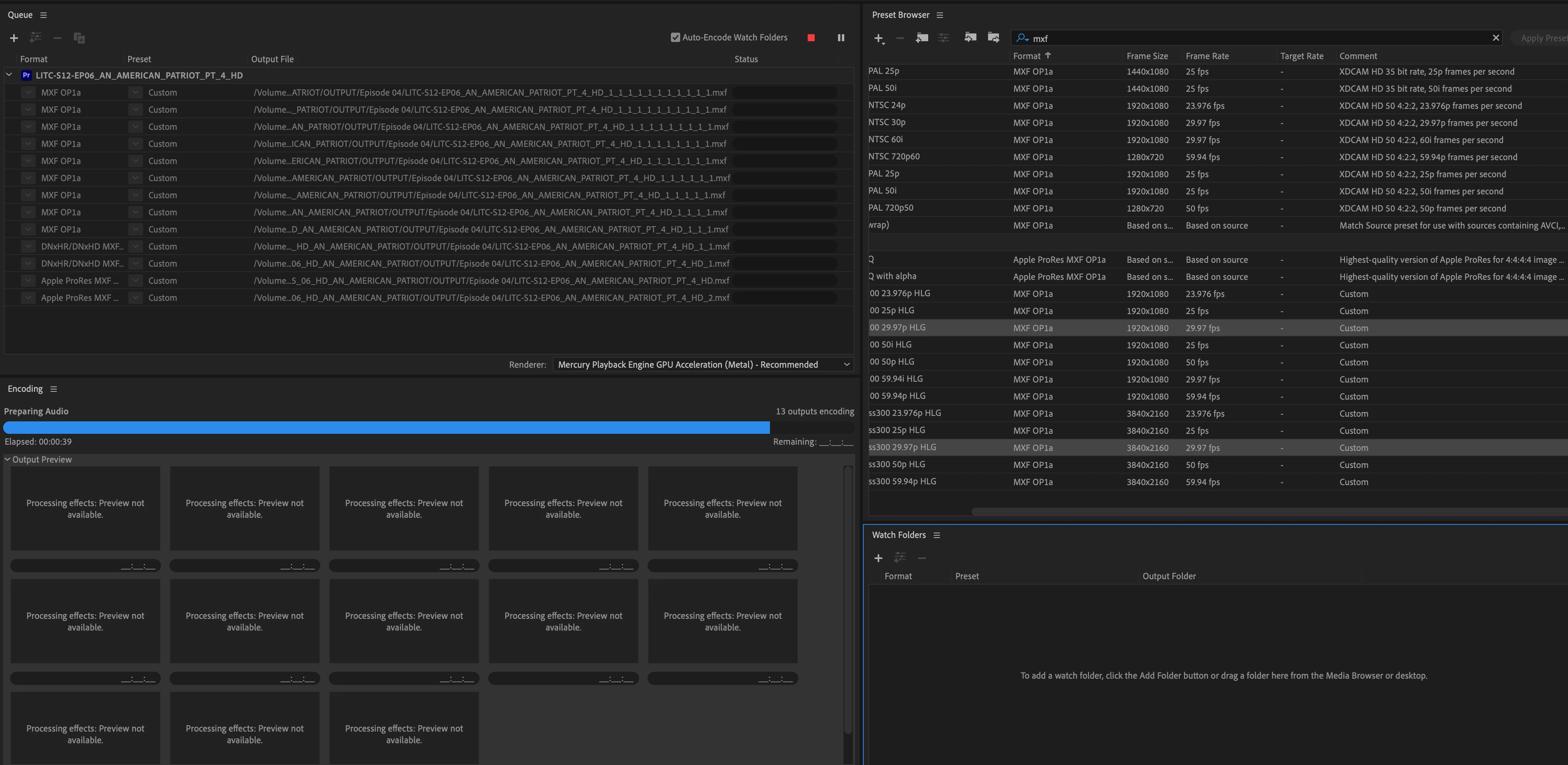Open the Renderer dropdown

pos(702,365)
